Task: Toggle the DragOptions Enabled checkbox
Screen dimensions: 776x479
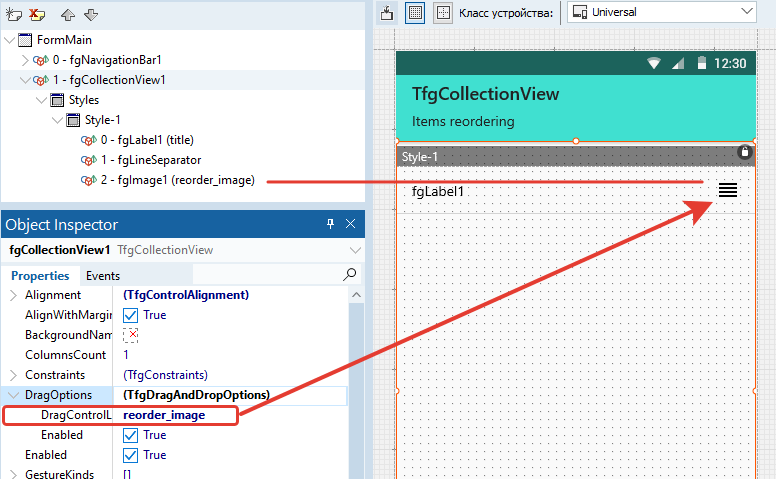Action: coord(130,435)
